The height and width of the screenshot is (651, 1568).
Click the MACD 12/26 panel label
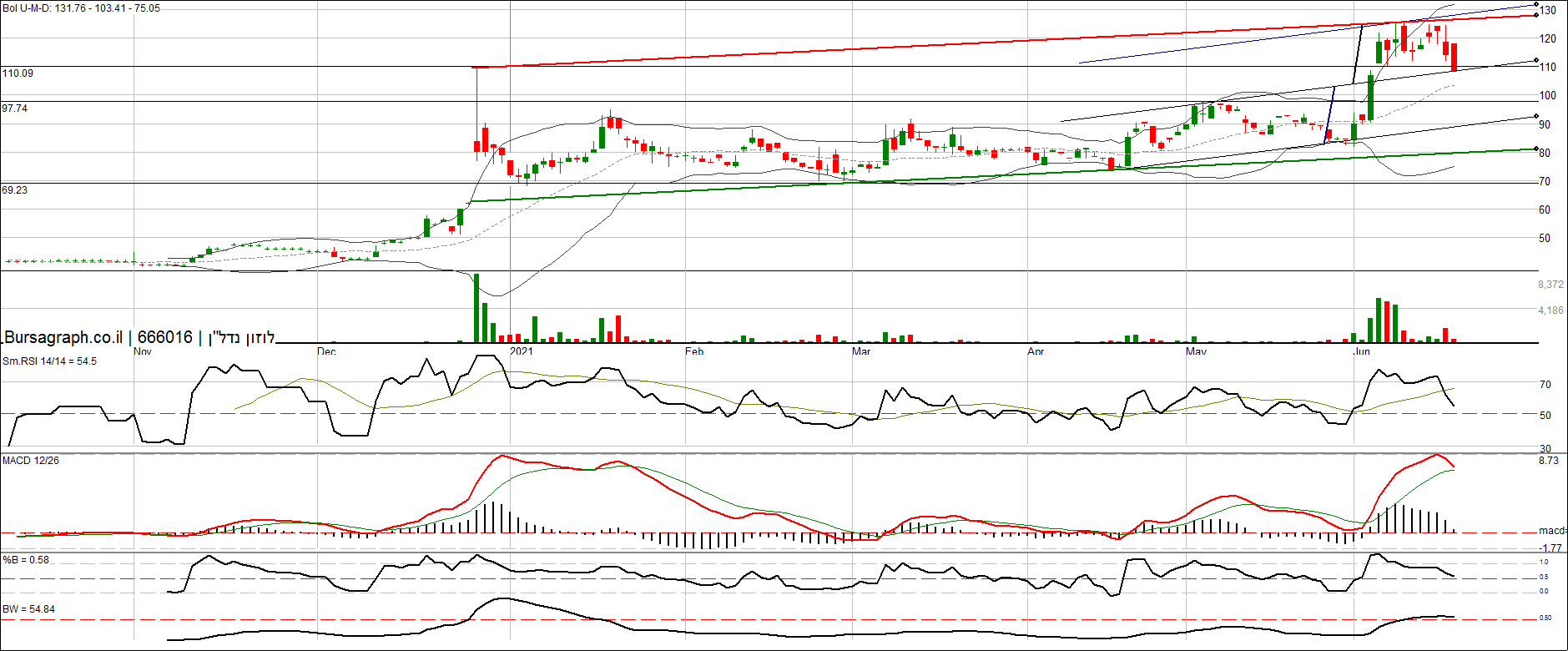pyautogui.click(x=31, y=461)
